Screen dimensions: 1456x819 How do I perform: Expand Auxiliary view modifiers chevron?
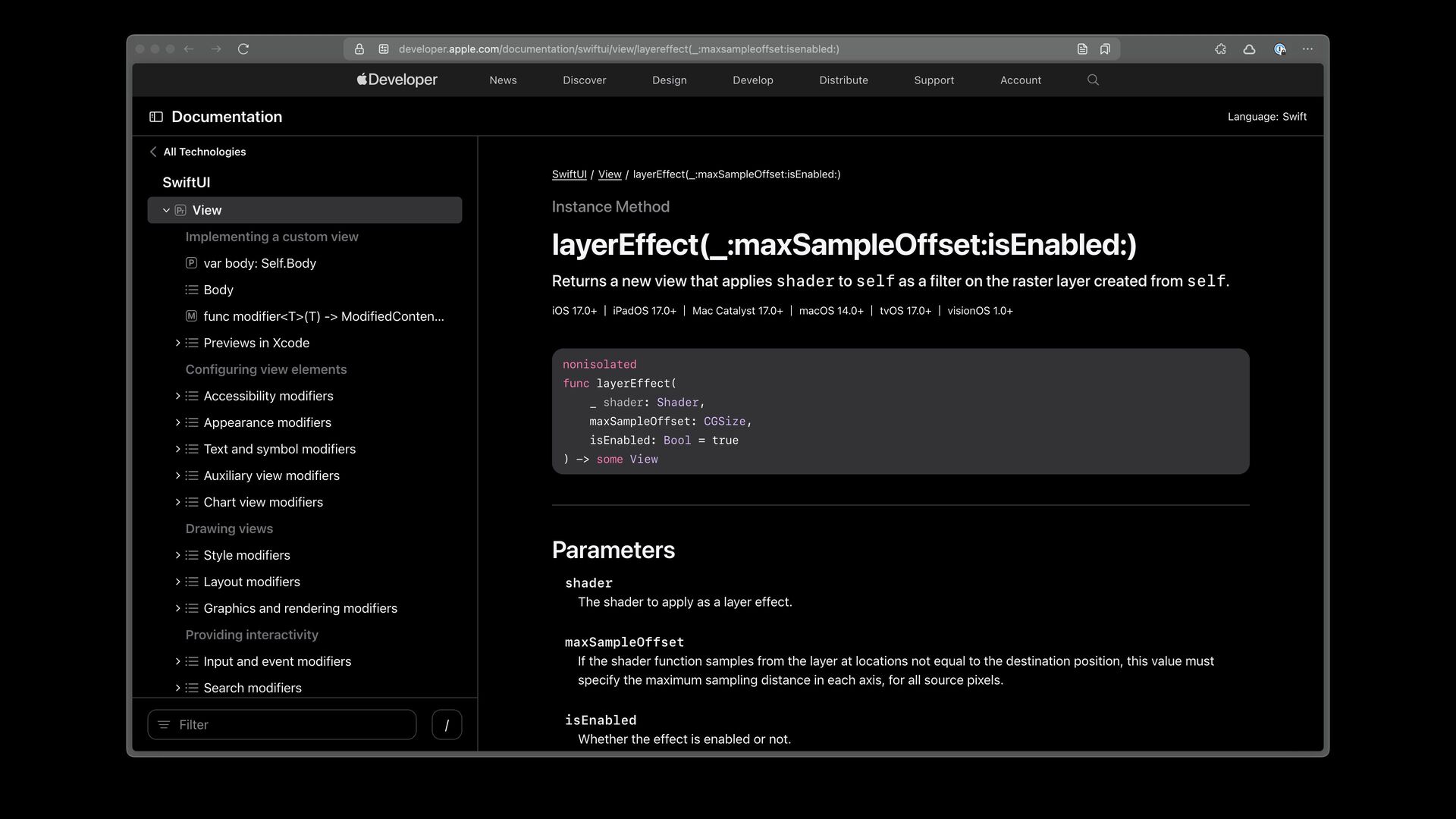click(177, 475)
